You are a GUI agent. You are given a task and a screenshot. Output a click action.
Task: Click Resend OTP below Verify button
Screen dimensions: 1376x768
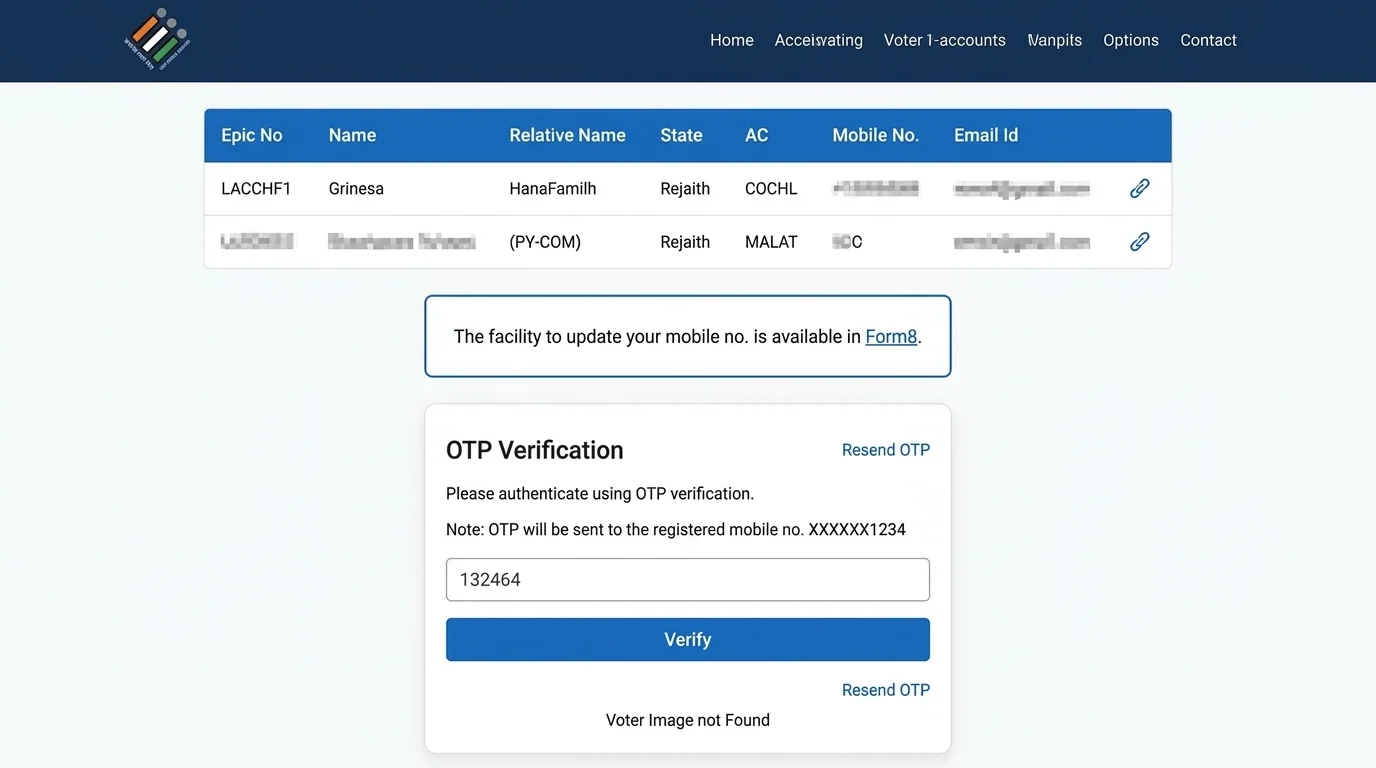886,690
